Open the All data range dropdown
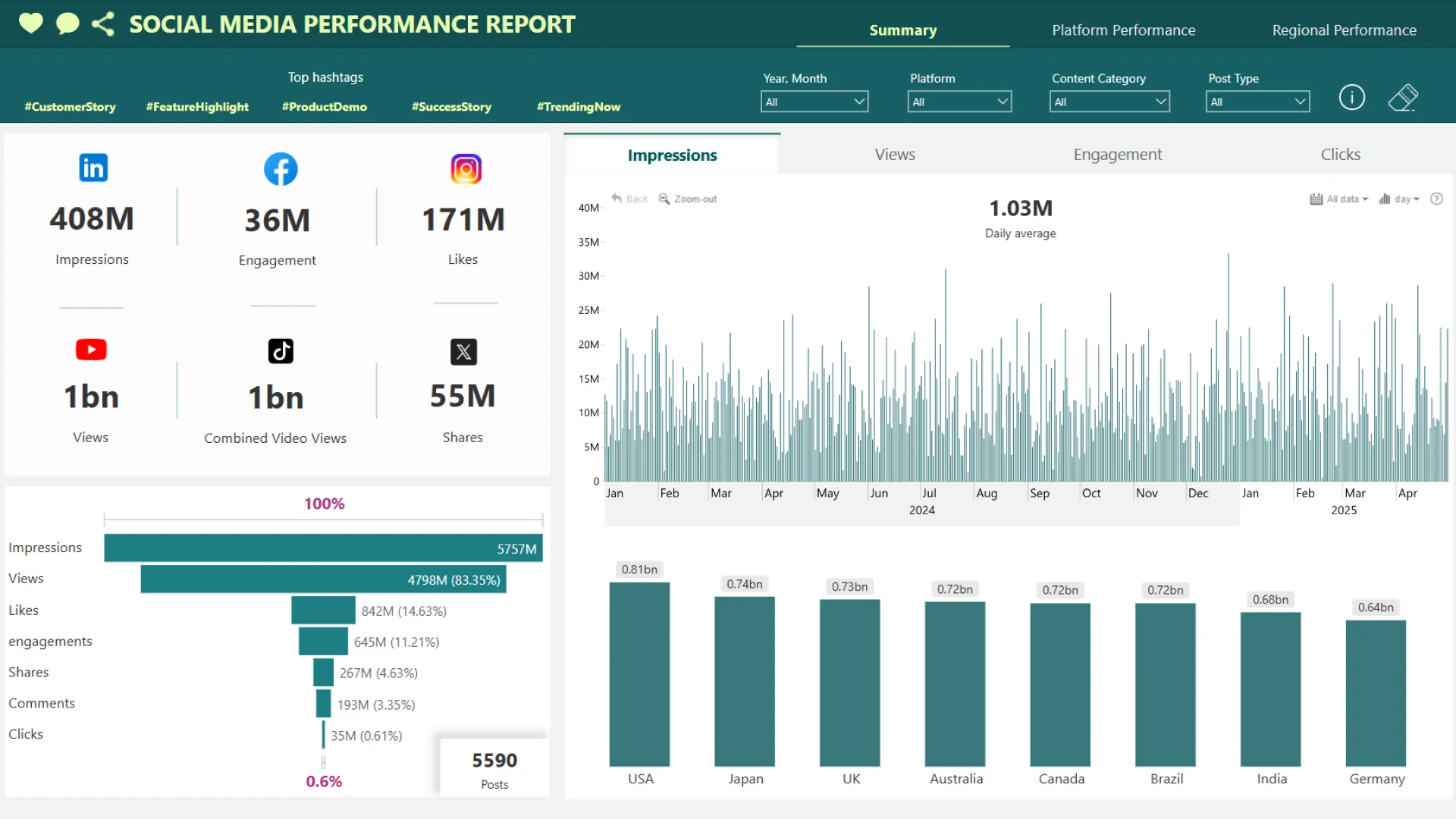The image size is (1456, 819). point(1338,199)
